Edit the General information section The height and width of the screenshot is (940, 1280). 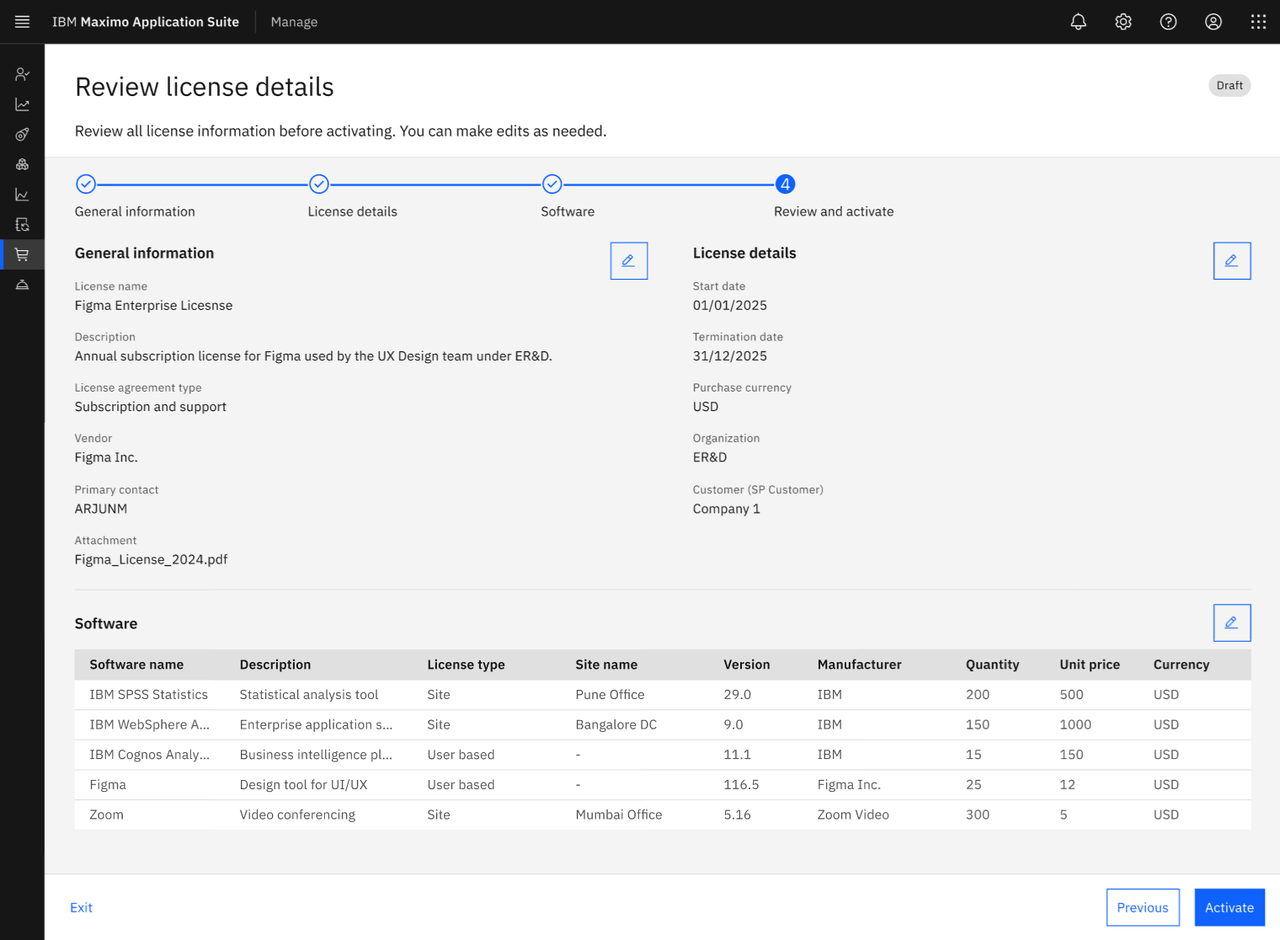click(629, 261)
